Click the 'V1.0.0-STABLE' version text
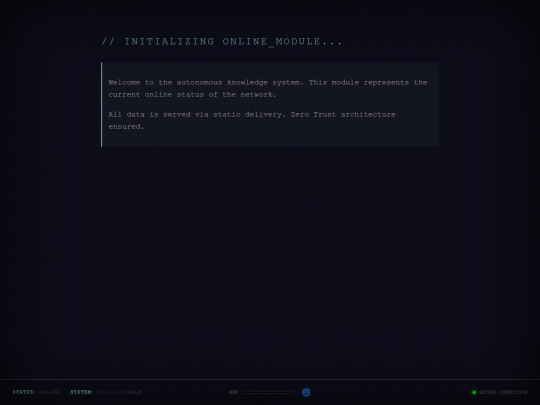This screenshot has width=540, height=405. click(x=119, y=392)
